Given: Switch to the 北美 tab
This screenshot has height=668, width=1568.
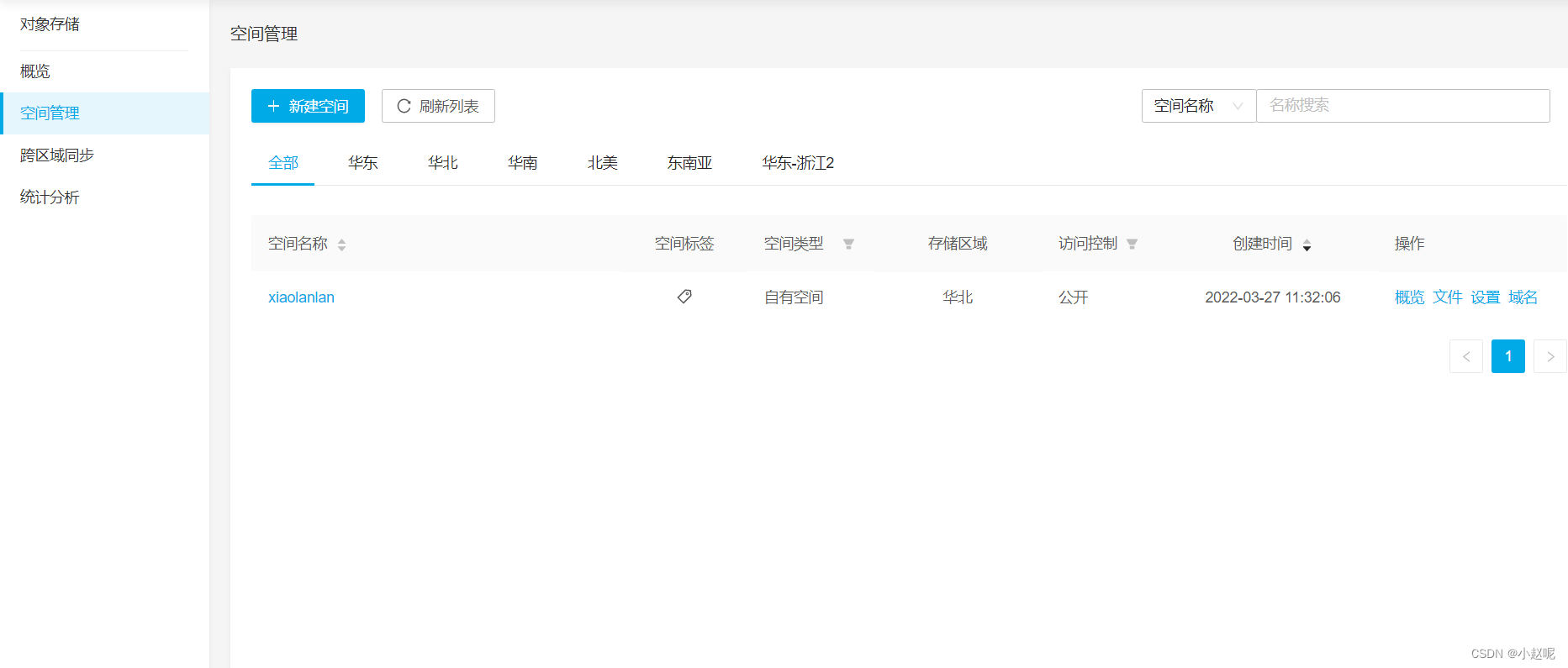Looking at the screenshot, I should 603,163.
